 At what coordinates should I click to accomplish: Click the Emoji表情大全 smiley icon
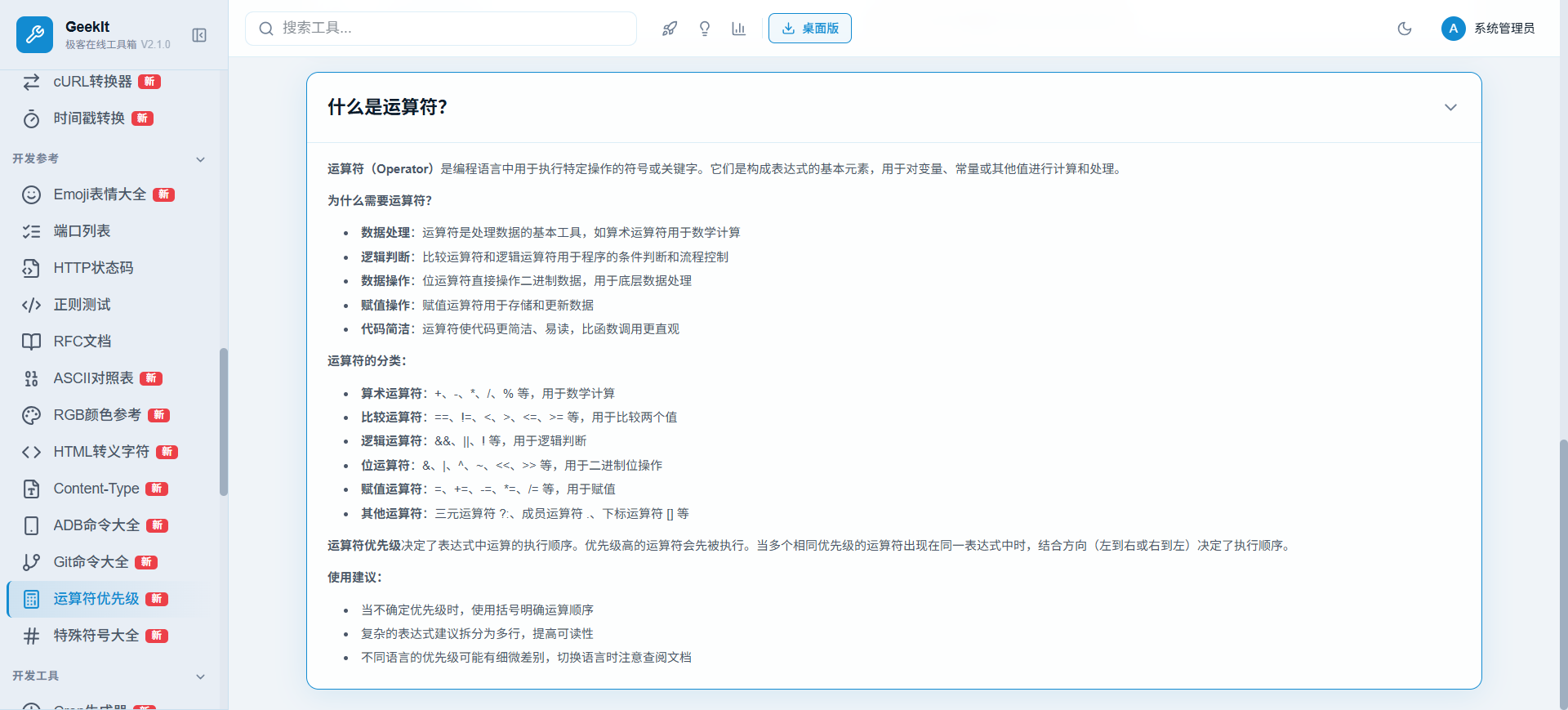coord(31,194)
